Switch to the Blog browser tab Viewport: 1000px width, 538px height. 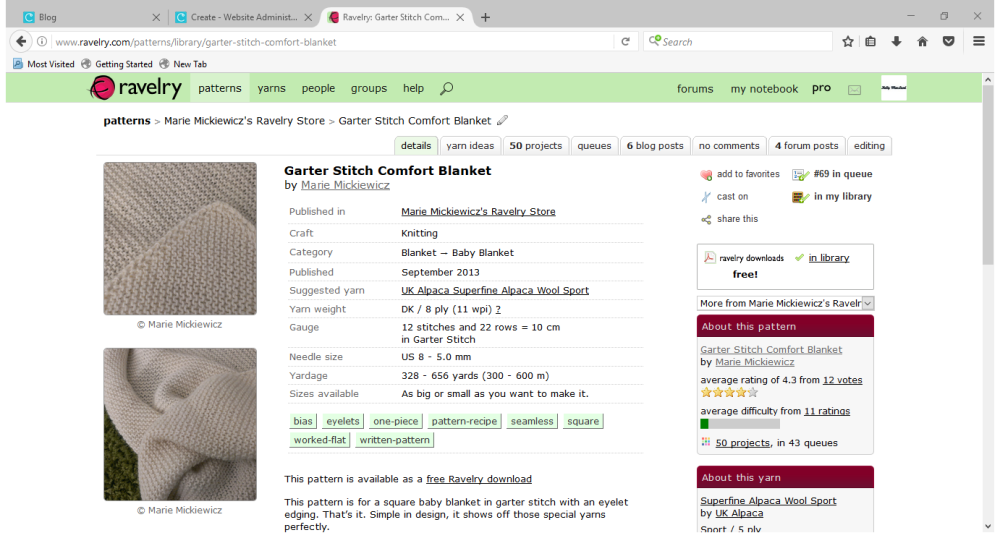[x=89, y=17]
